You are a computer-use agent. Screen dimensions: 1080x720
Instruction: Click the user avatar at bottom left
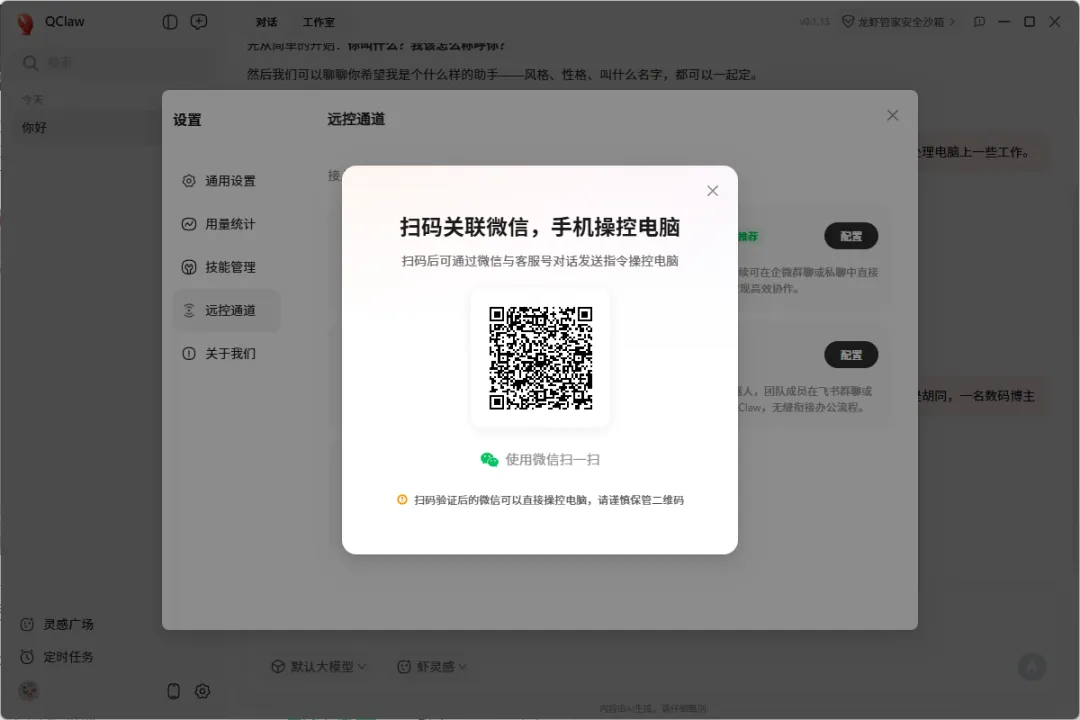click(x=28, y=691)
